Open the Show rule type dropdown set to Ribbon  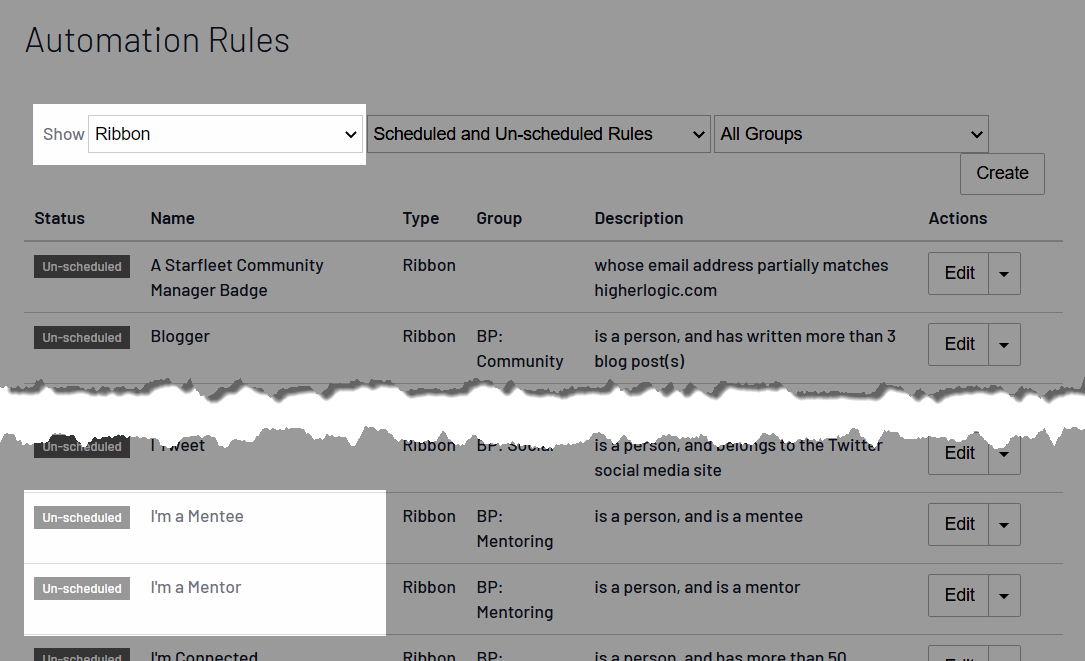(225, 134)
